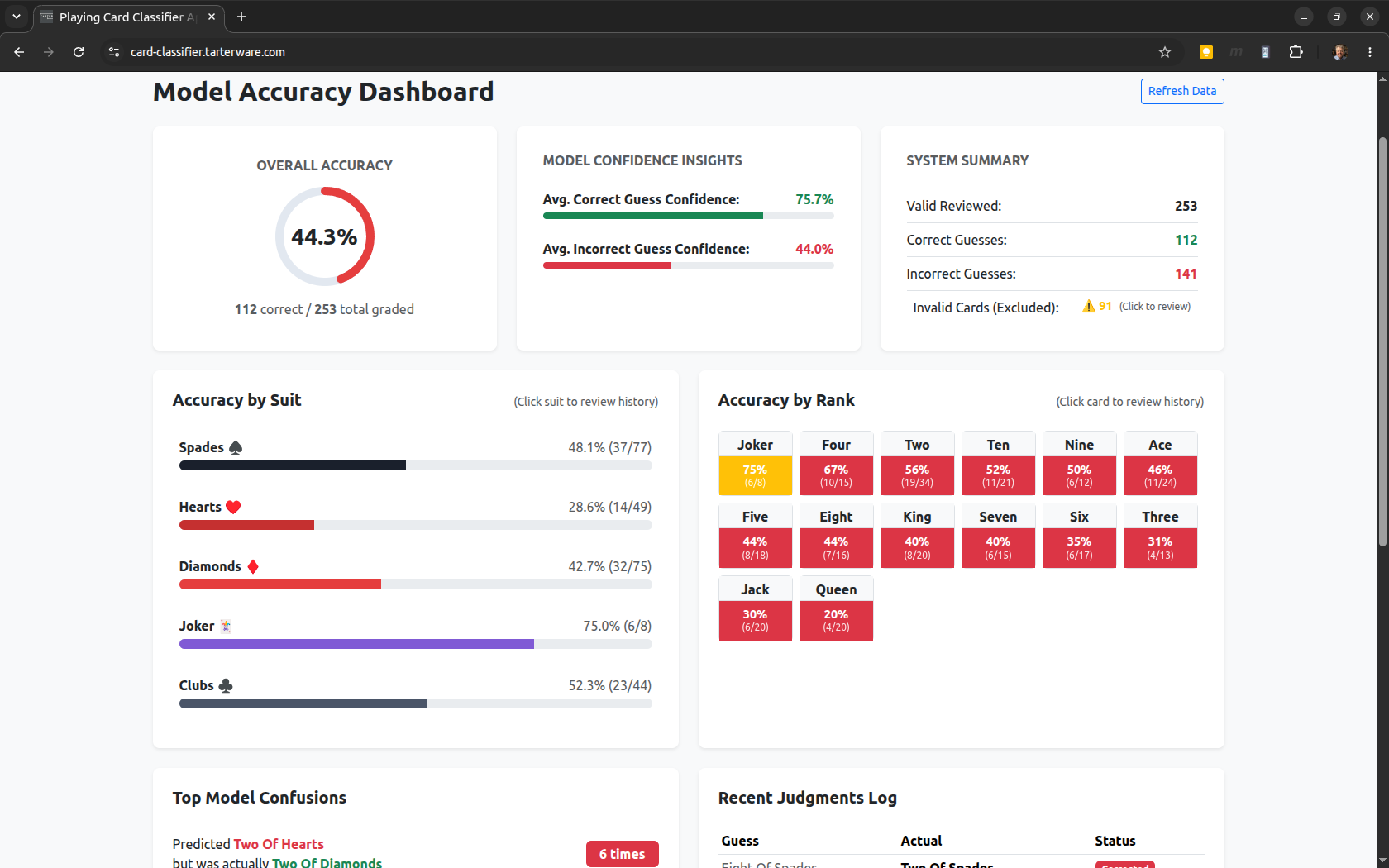
Task: Click the Clubs accuracy progress bar
Action: click(415, 703)
